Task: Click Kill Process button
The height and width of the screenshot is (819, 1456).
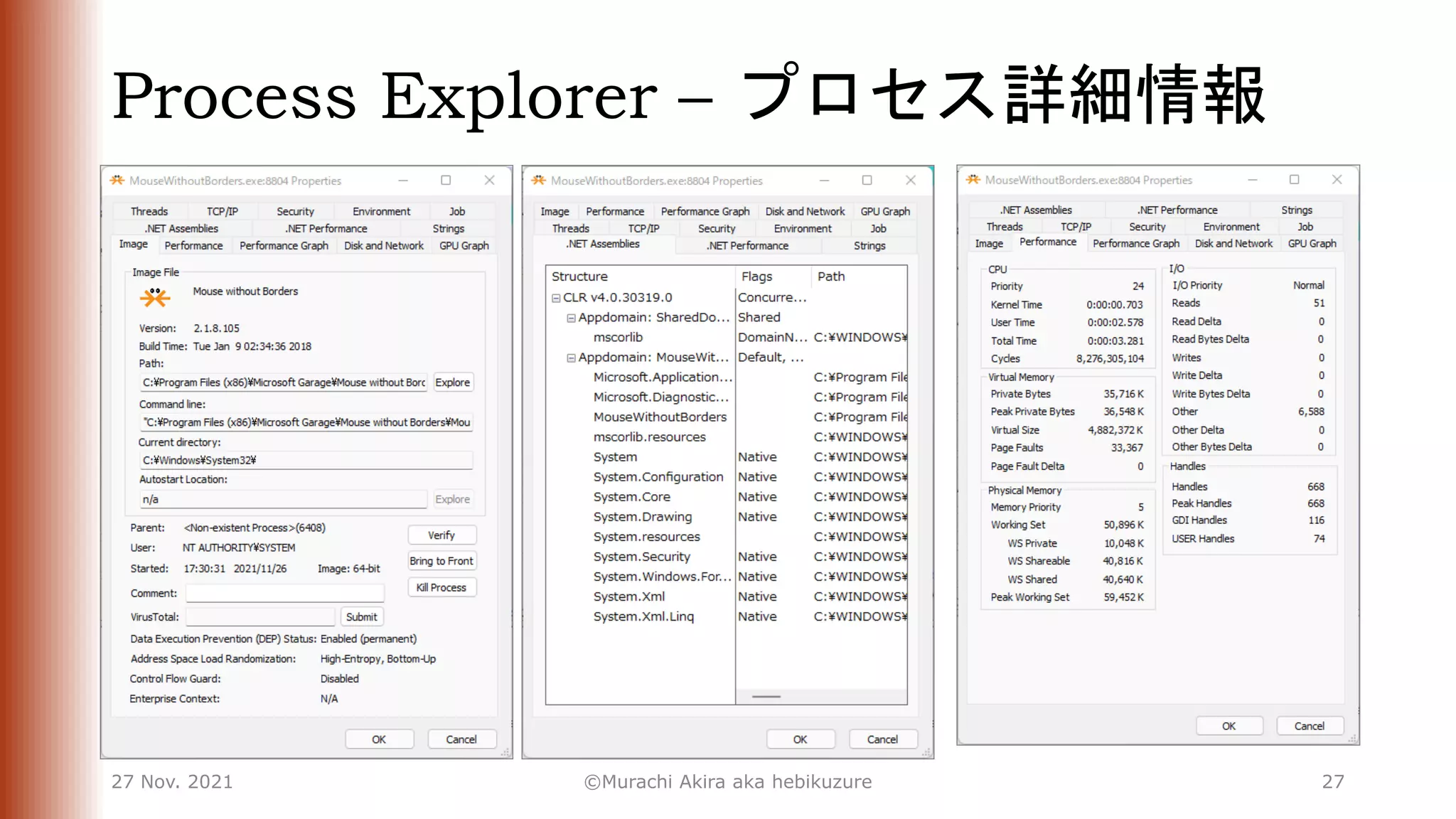Action: point(441,587)
